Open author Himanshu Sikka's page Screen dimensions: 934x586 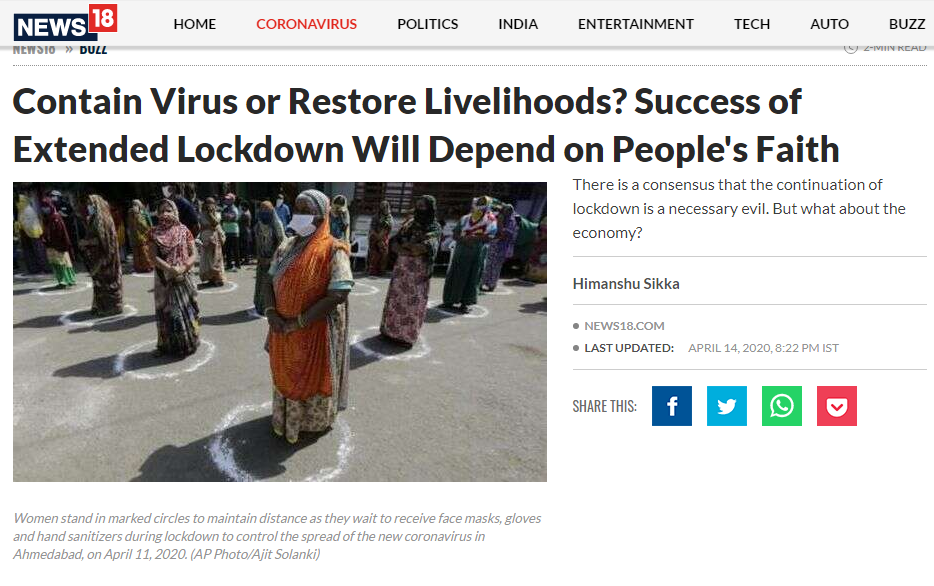[x=626, y=283]
